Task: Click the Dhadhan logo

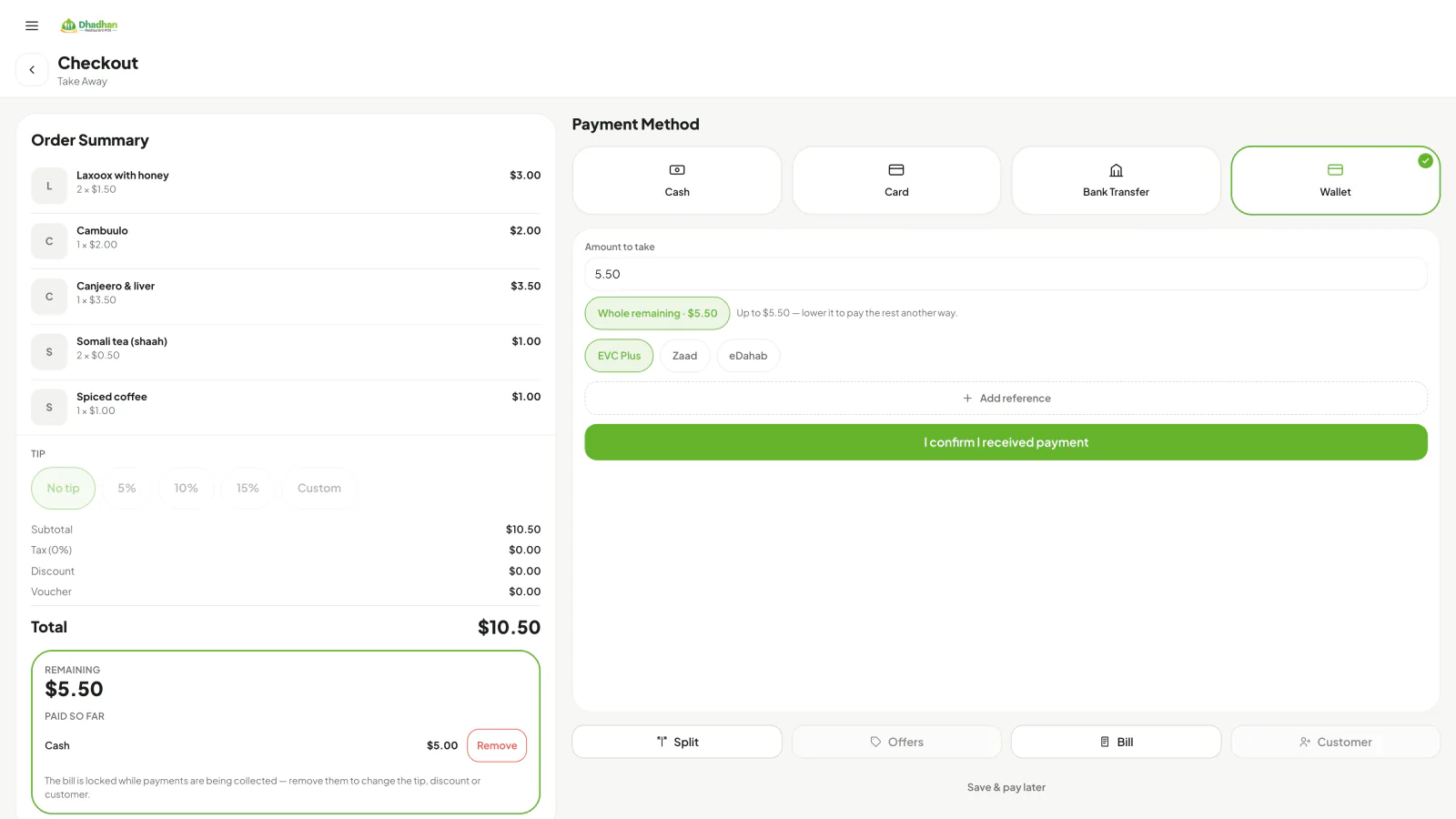Action: pos(89,25)
